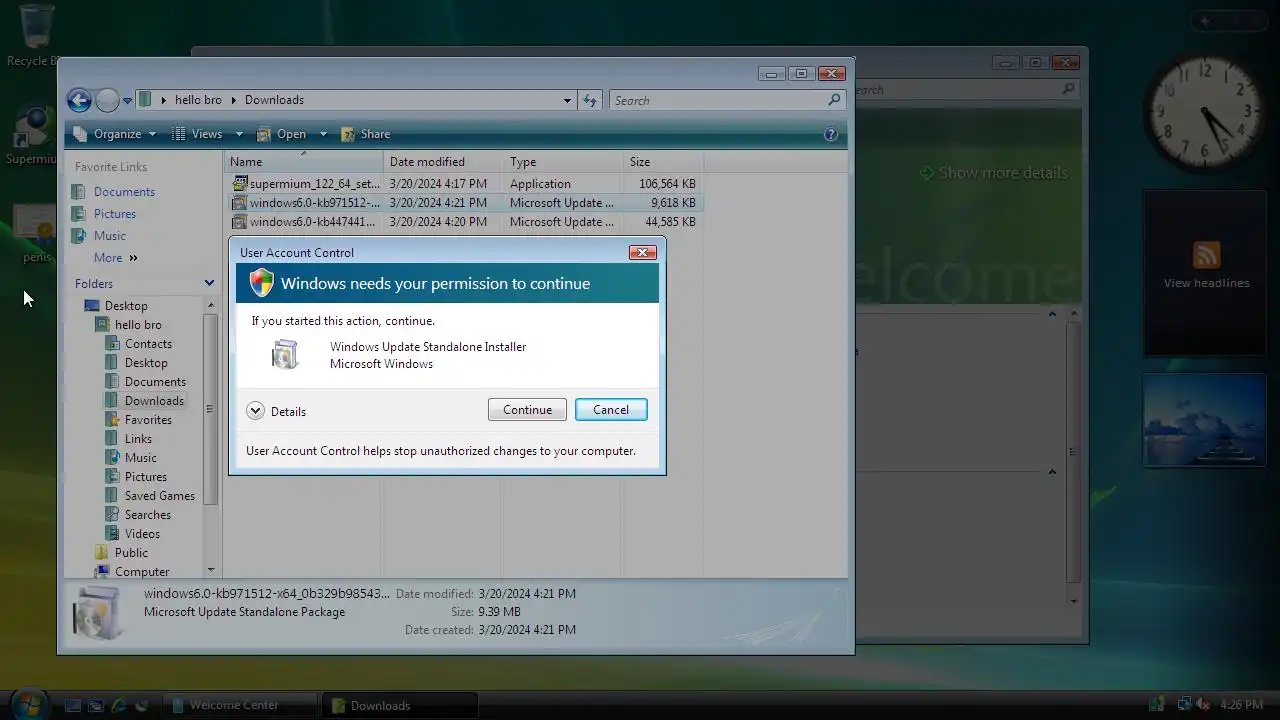Click the Windows security shield icon
This screenshot has height=720, width=1280.
click(x=261, y=283)
